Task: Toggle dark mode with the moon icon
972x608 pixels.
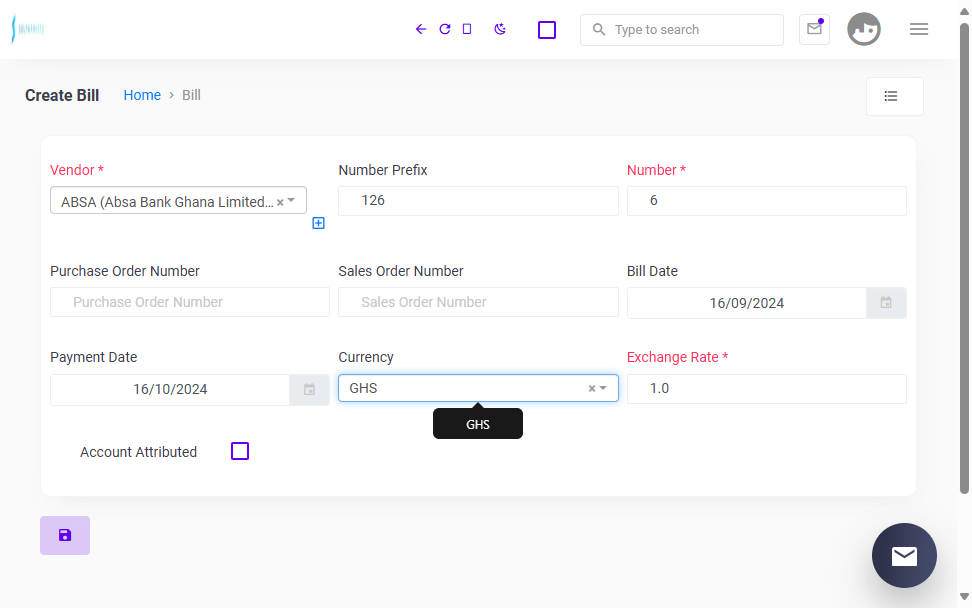Action: point(500,29)
